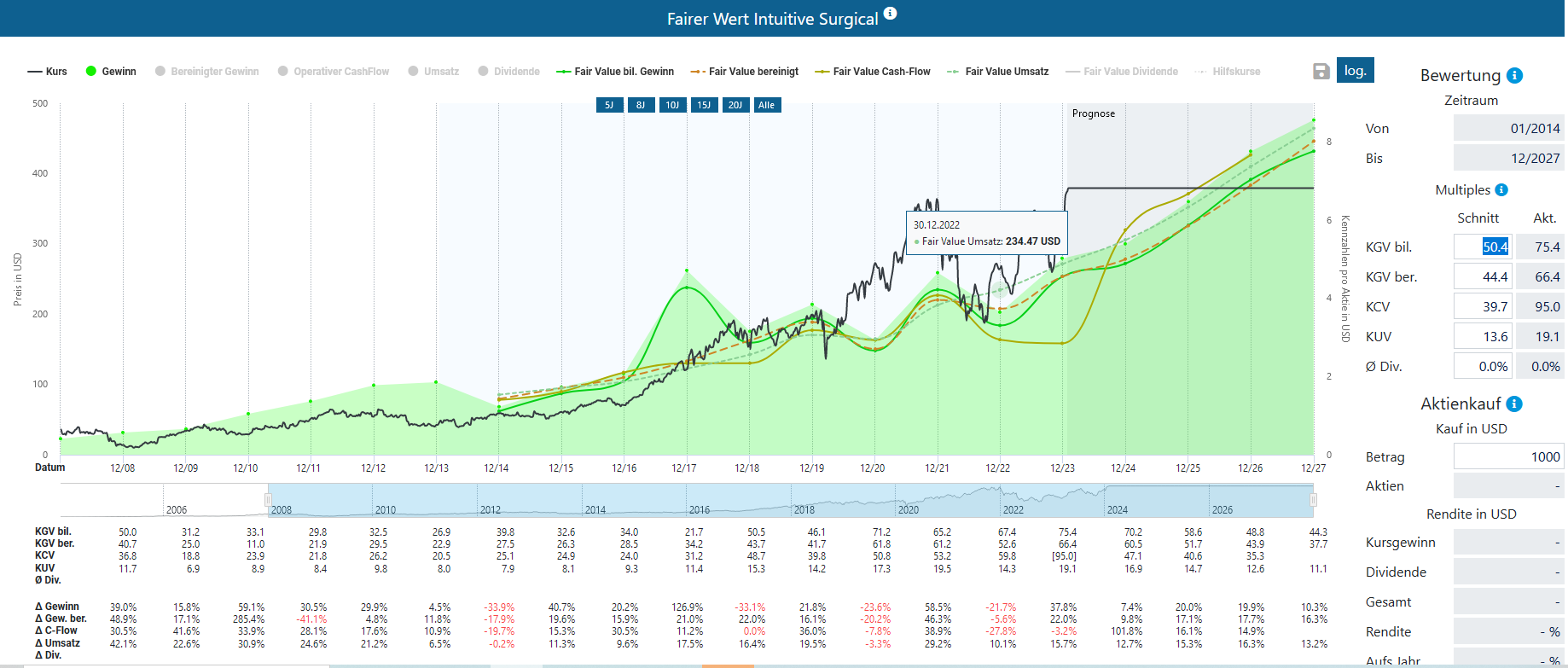Hide the Fair Value bereinigt line
The width and height of the screenshot is (1568, 668).
click(x=745, y=72)
